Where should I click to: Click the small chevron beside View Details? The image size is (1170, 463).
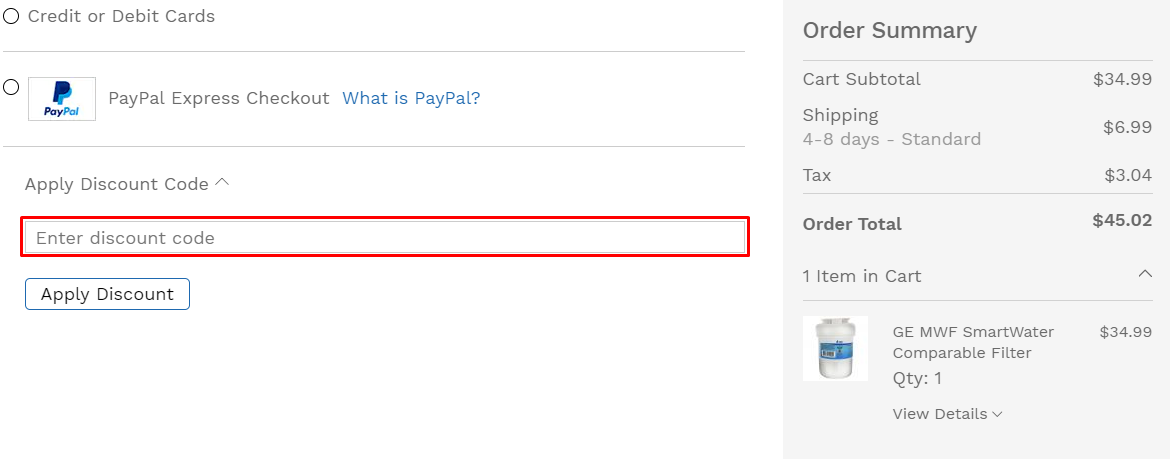tap(998, 414)
